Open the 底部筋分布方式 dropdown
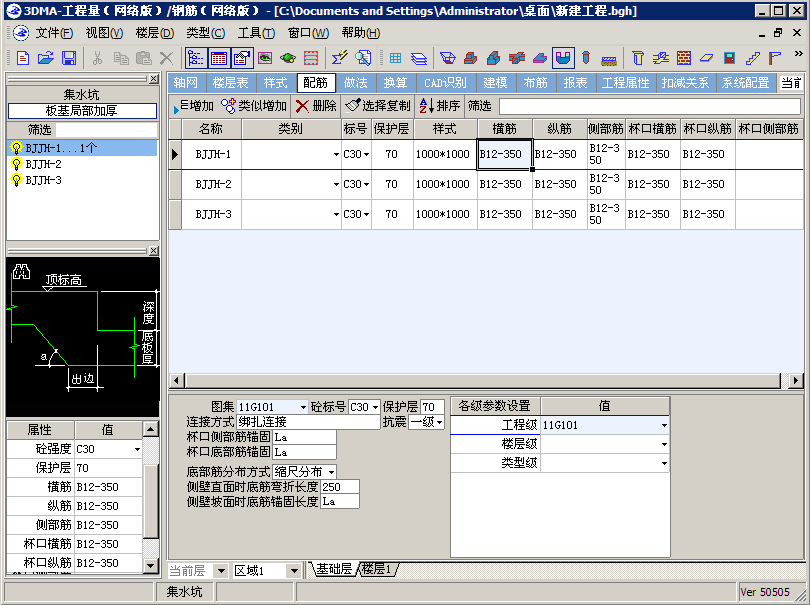 coord(331,472)
